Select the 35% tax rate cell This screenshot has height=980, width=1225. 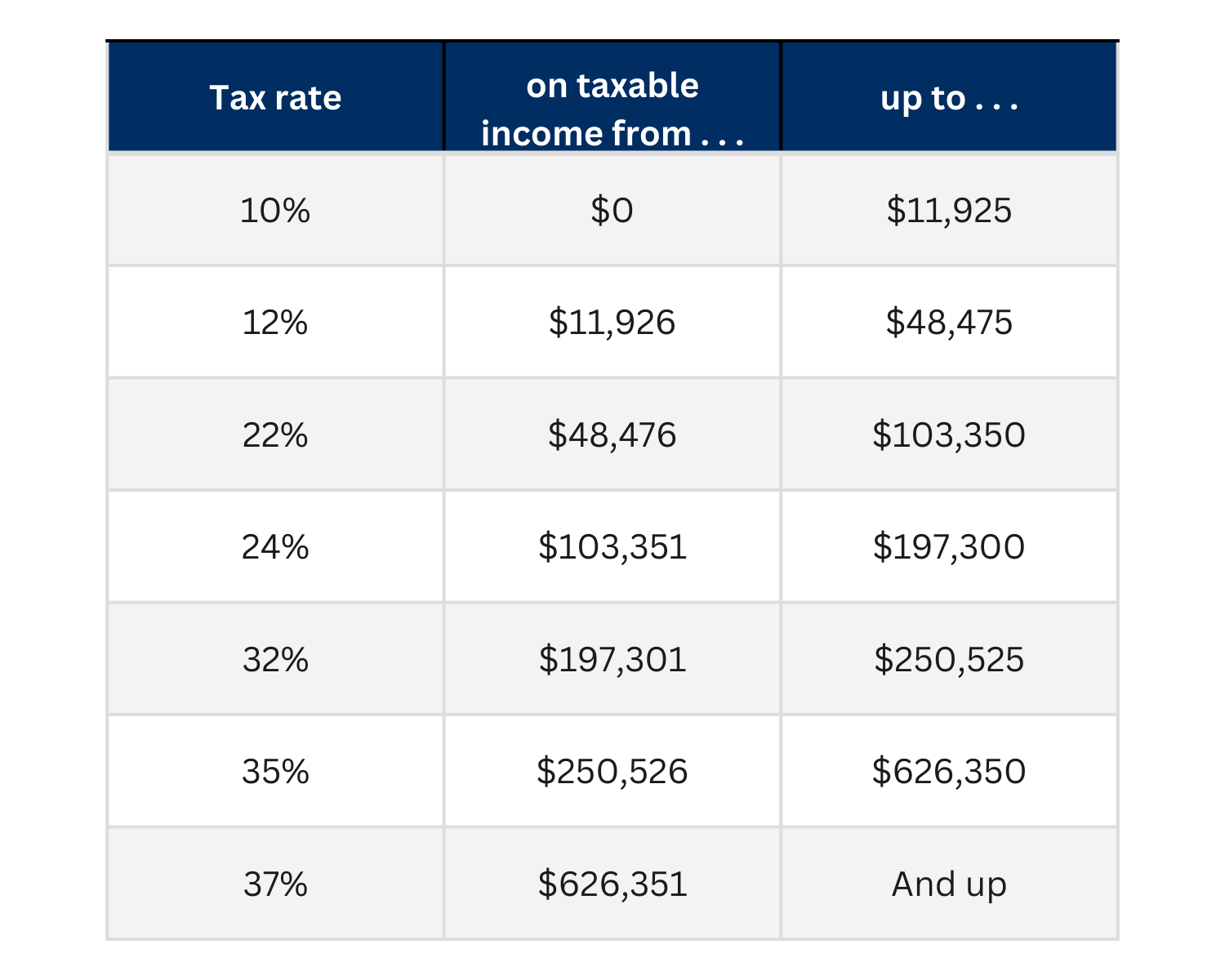(275, 771)
